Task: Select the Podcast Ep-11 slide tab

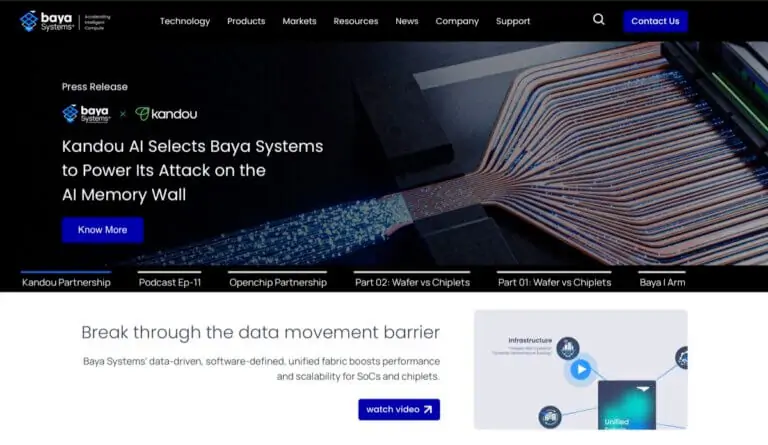Action: [169, 282]
